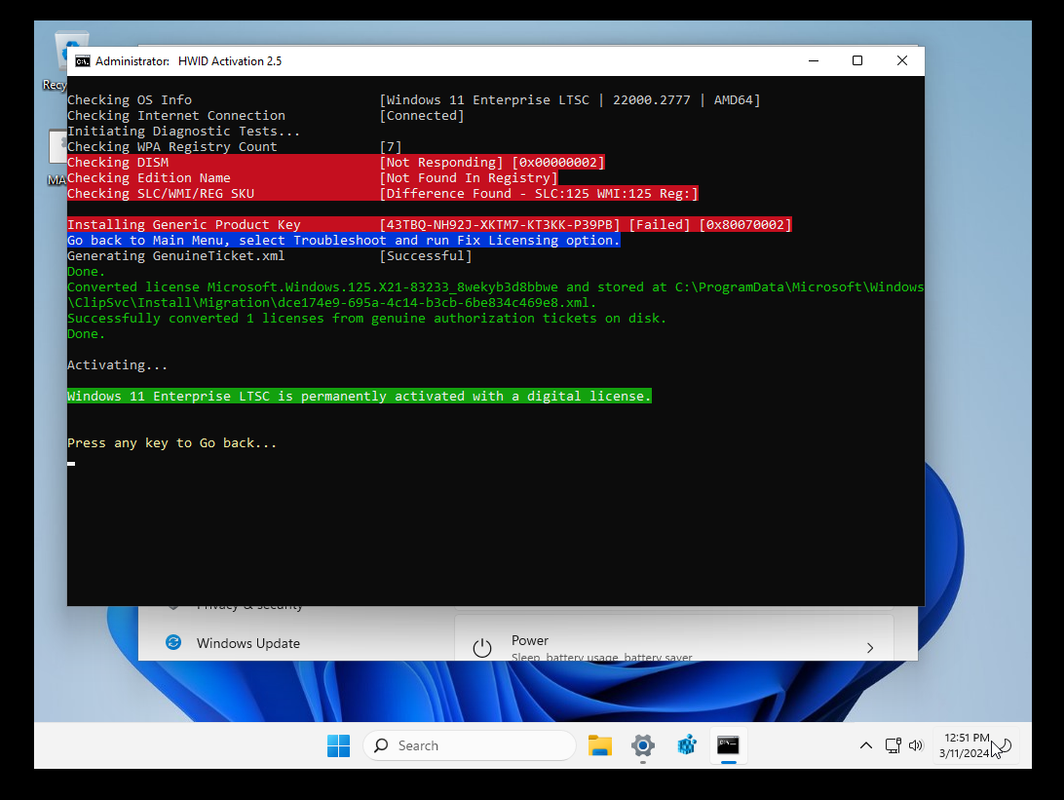Click the 'Checking DISM' error line
This screenshot has width=1064, height=800.
coord(336,162)
